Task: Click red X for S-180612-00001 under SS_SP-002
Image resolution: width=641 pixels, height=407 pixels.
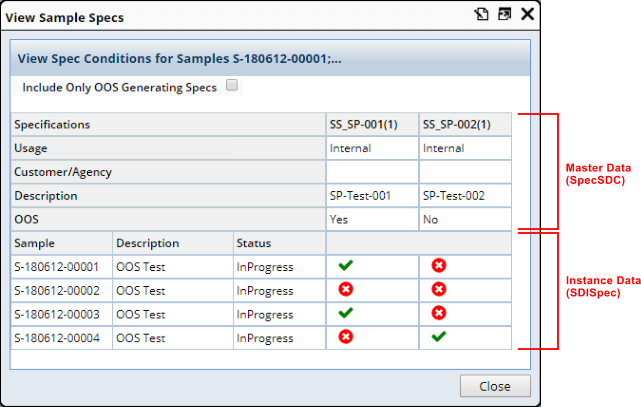Action: [439, 266]
